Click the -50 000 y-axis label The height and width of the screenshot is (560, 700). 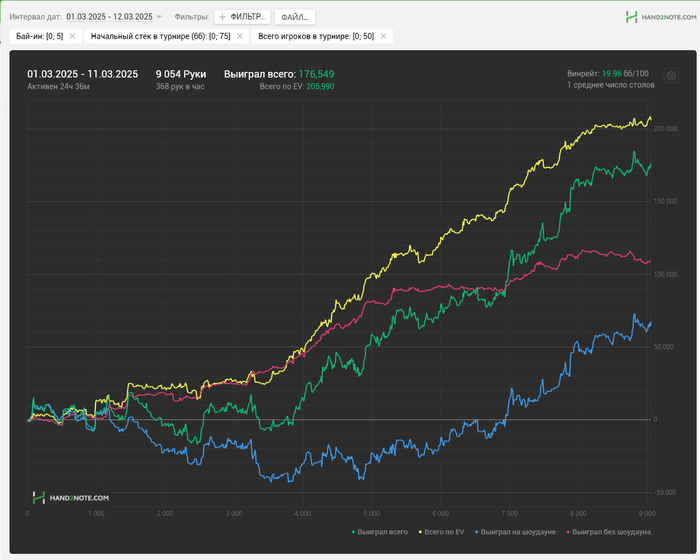point(665,492)
